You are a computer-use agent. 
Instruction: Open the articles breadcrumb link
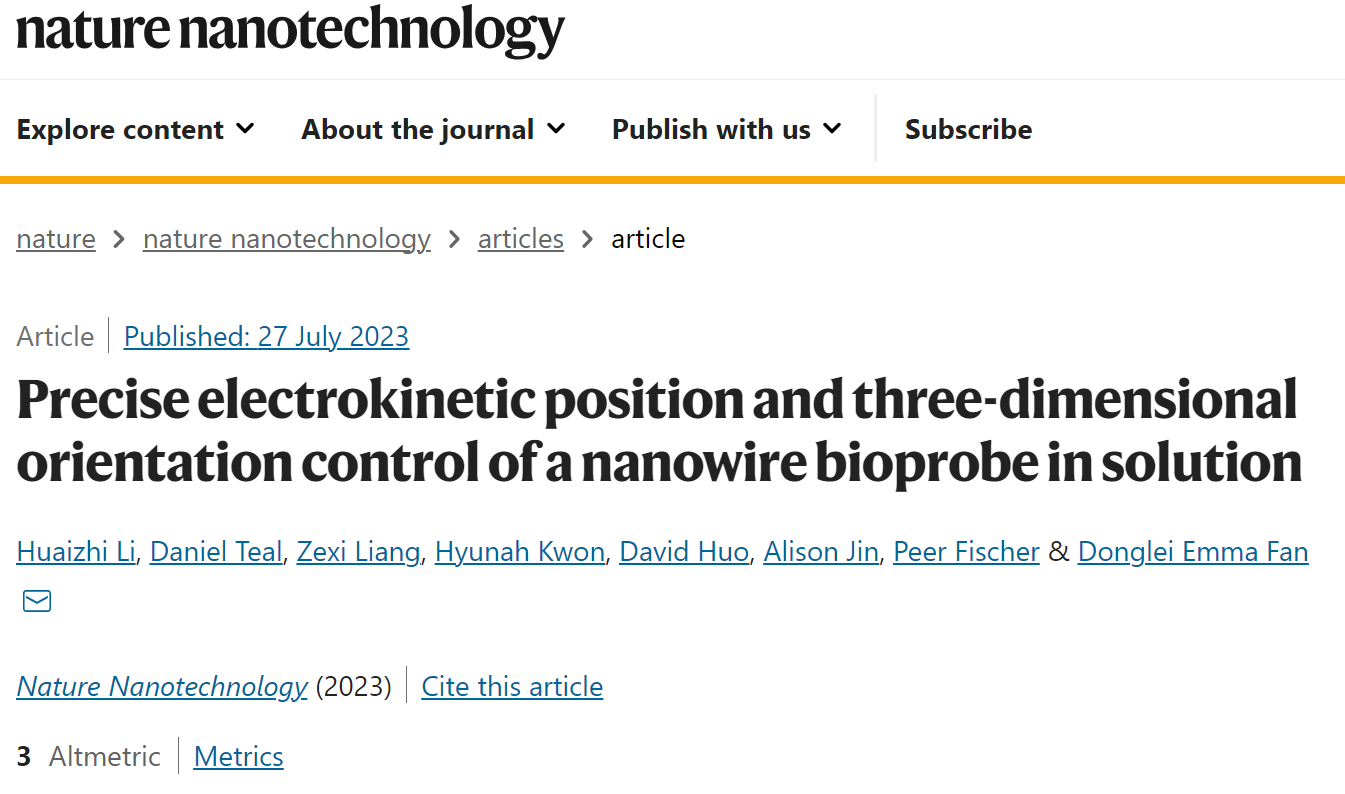pyautogui.click(x=521, y=239)
